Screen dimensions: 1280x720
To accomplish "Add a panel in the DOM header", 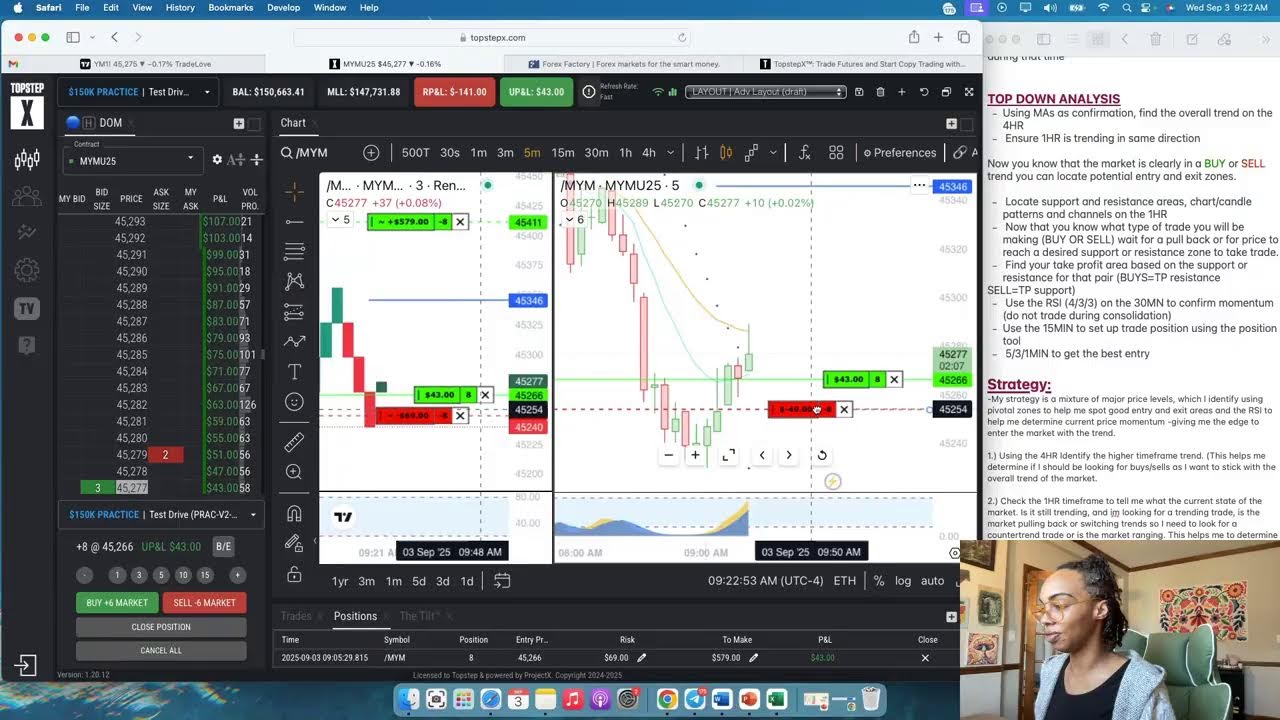I will click(238, 123).
